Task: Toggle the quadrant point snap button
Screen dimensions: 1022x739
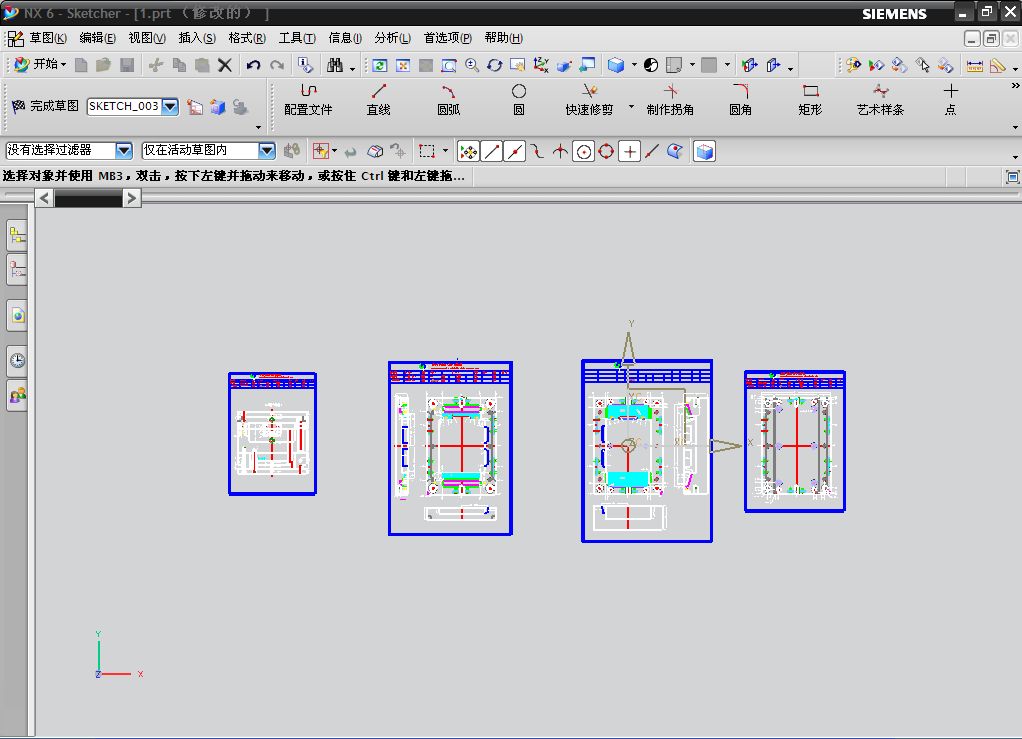Action: click(x=606, y=152)
